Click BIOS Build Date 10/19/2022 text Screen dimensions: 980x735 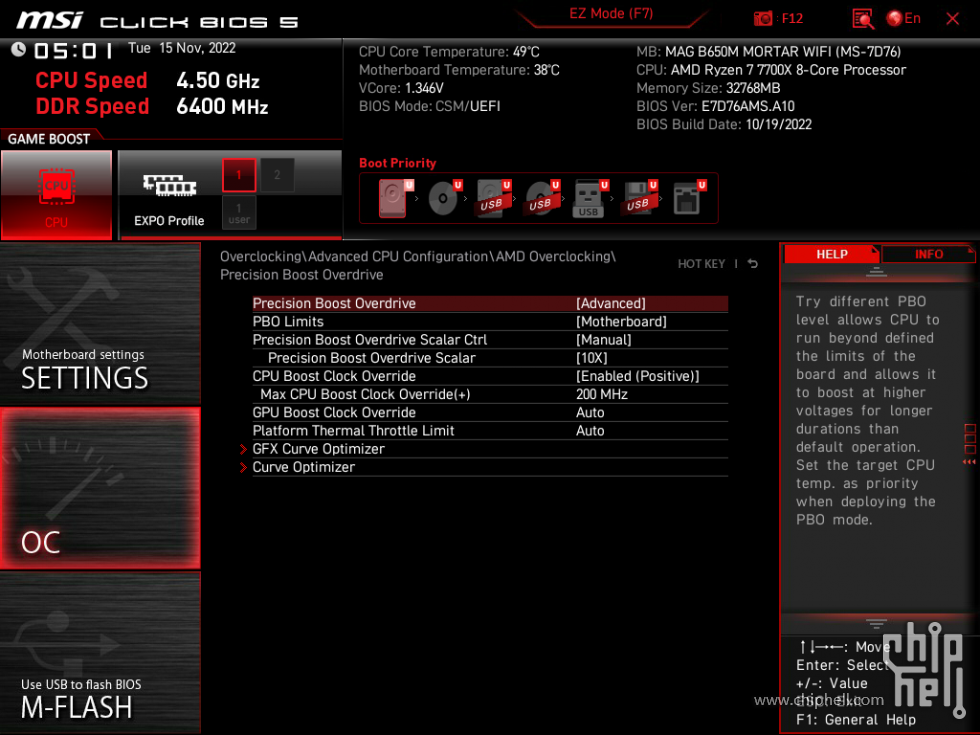[724, 124]
